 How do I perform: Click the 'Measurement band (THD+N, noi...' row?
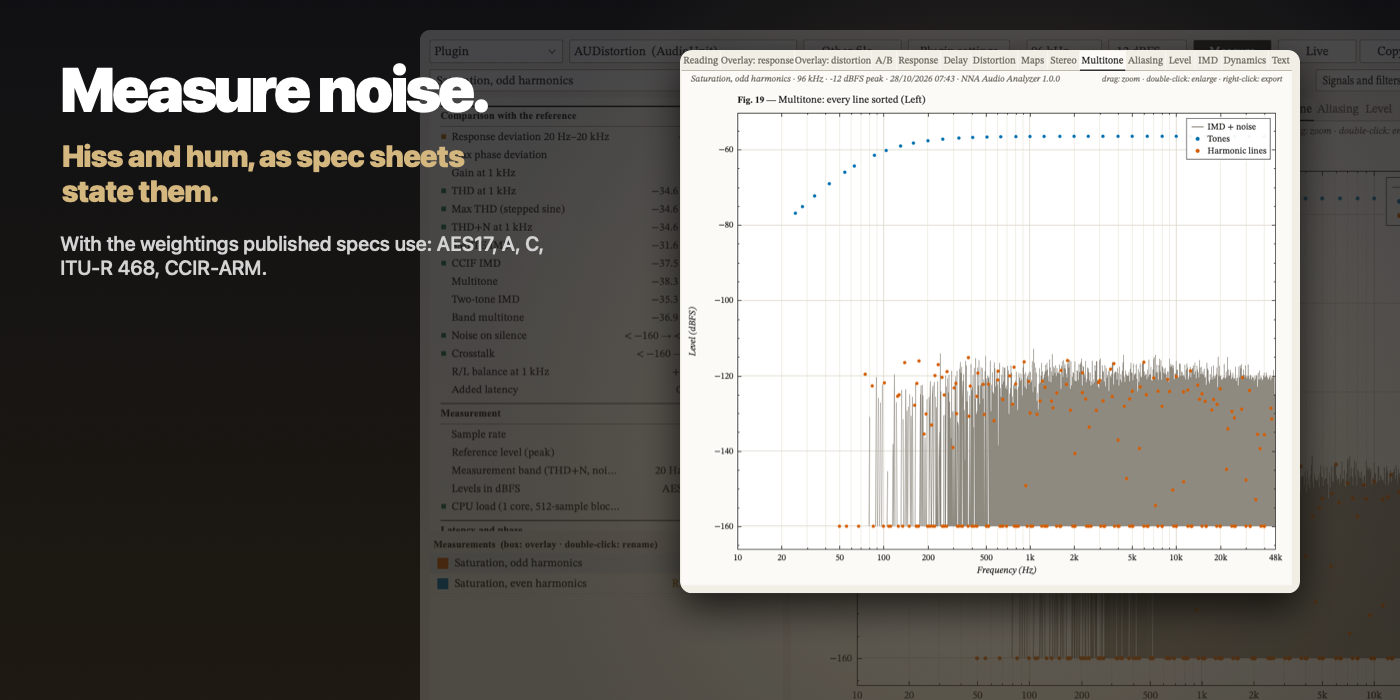coord(560,471)
